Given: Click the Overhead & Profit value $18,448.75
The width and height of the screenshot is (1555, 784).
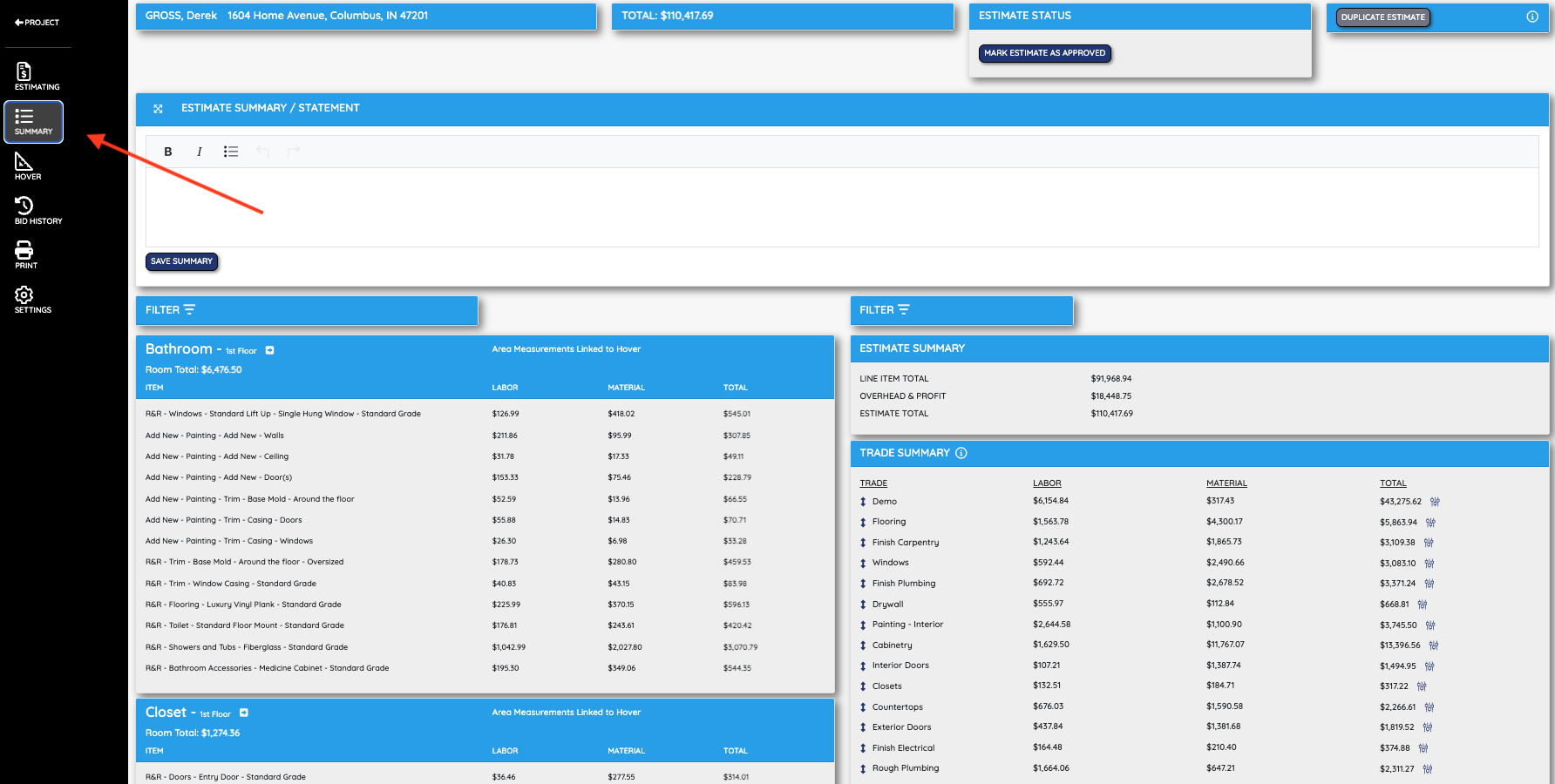Looking at the screenshot, I should [x=1110, y=396].
